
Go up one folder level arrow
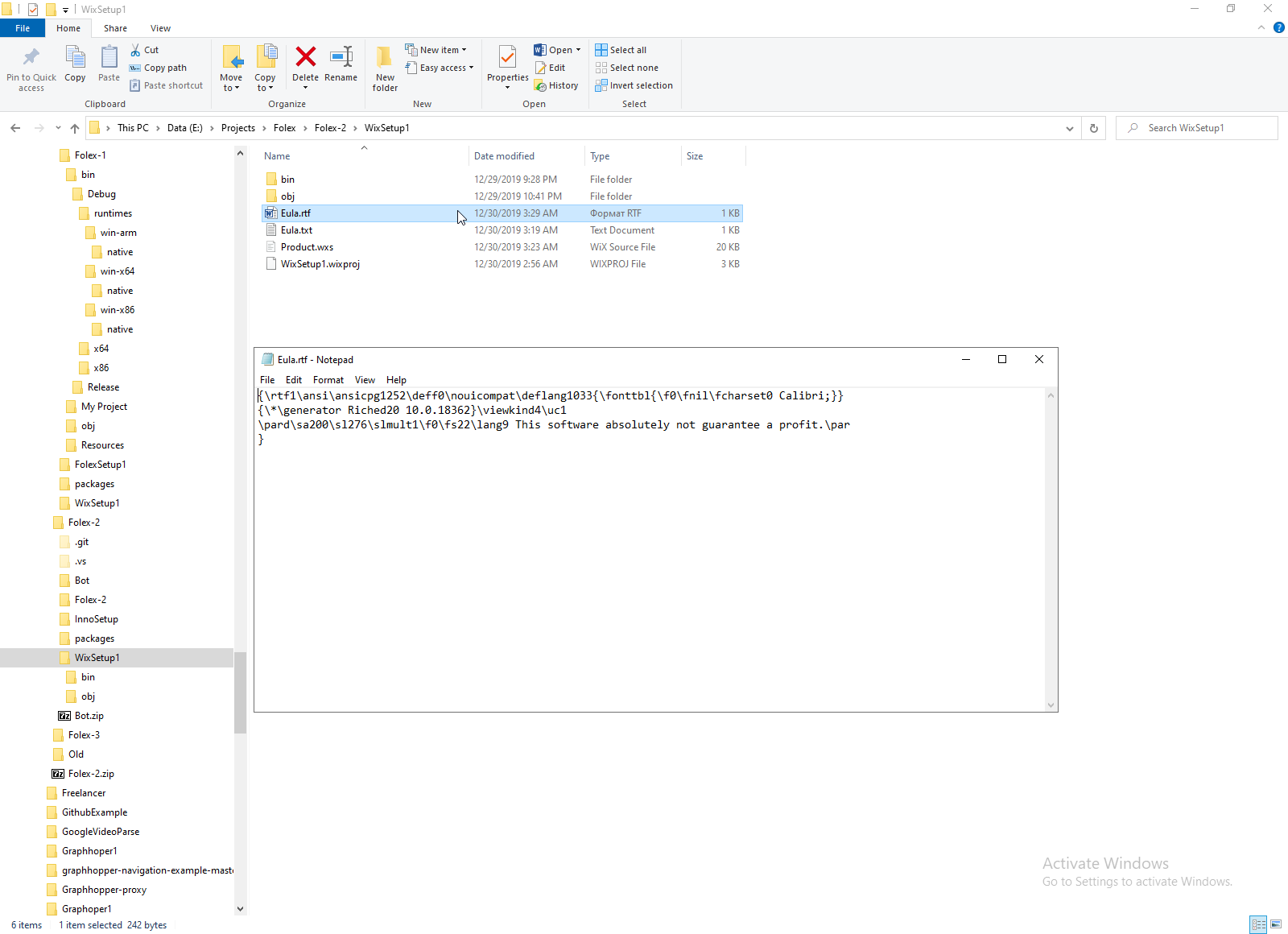(x=75, y=128)
